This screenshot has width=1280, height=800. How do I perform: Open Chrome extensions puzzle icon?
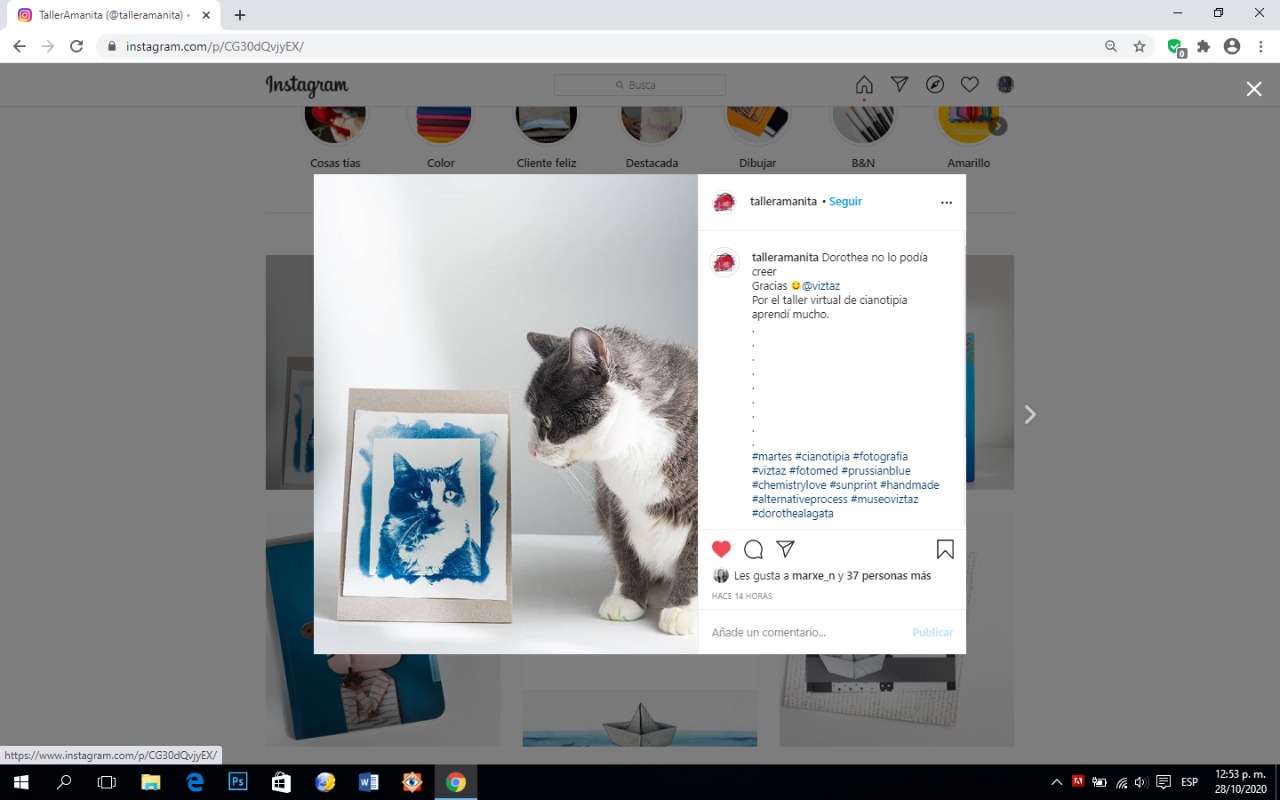pos(1203,46)
